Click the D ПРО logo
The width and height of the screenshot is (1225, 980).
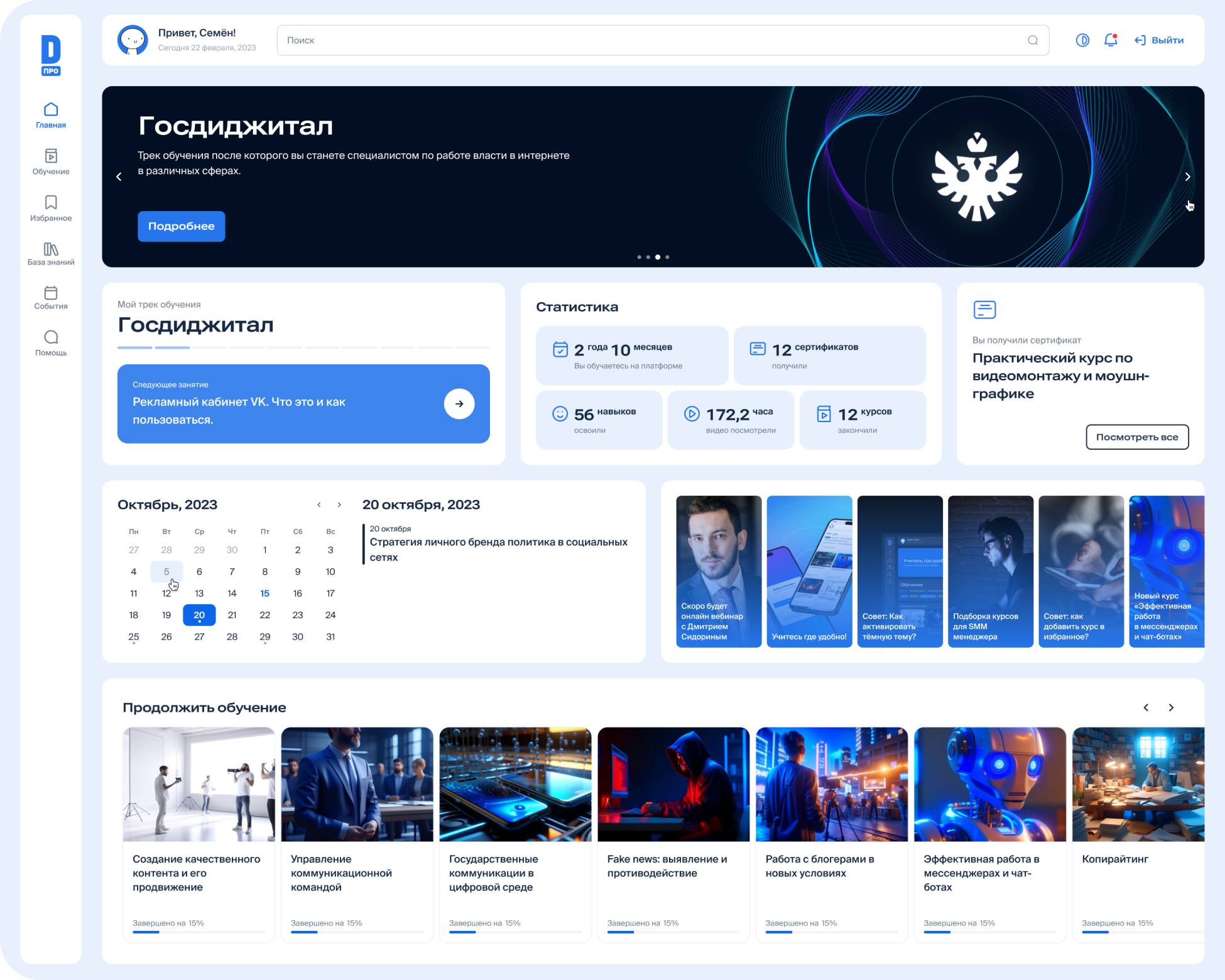(51, 55)
